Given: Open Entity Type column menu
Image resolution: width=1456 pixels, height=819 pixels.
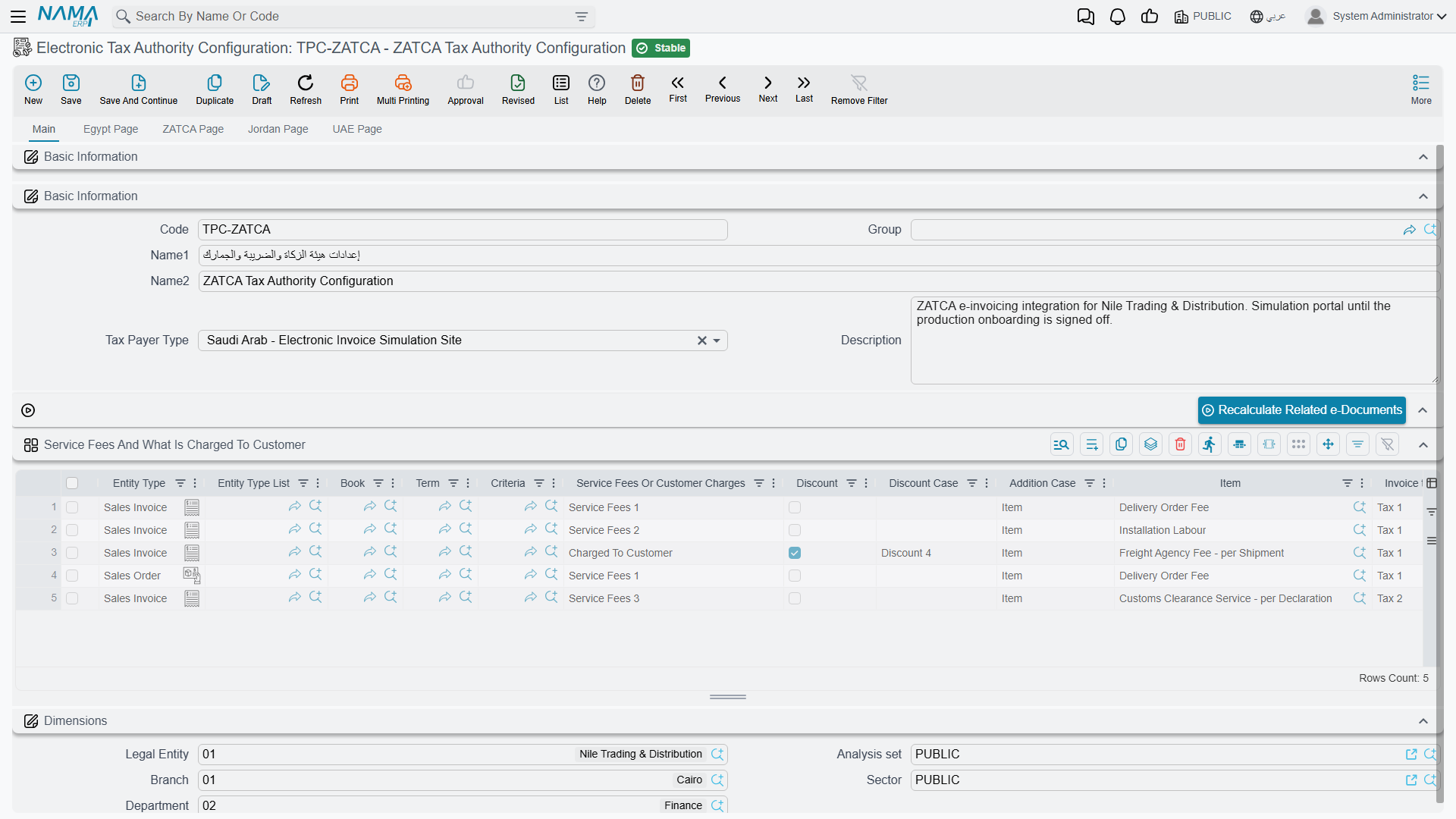Looking at the screenshot, I should tap(195, 483).
